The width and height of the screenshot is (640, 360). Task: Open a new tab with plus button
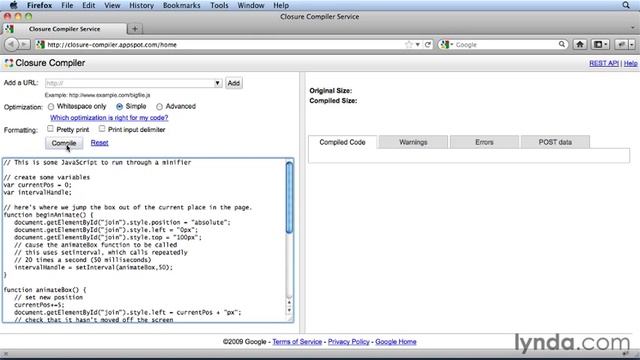click(135, 29)
